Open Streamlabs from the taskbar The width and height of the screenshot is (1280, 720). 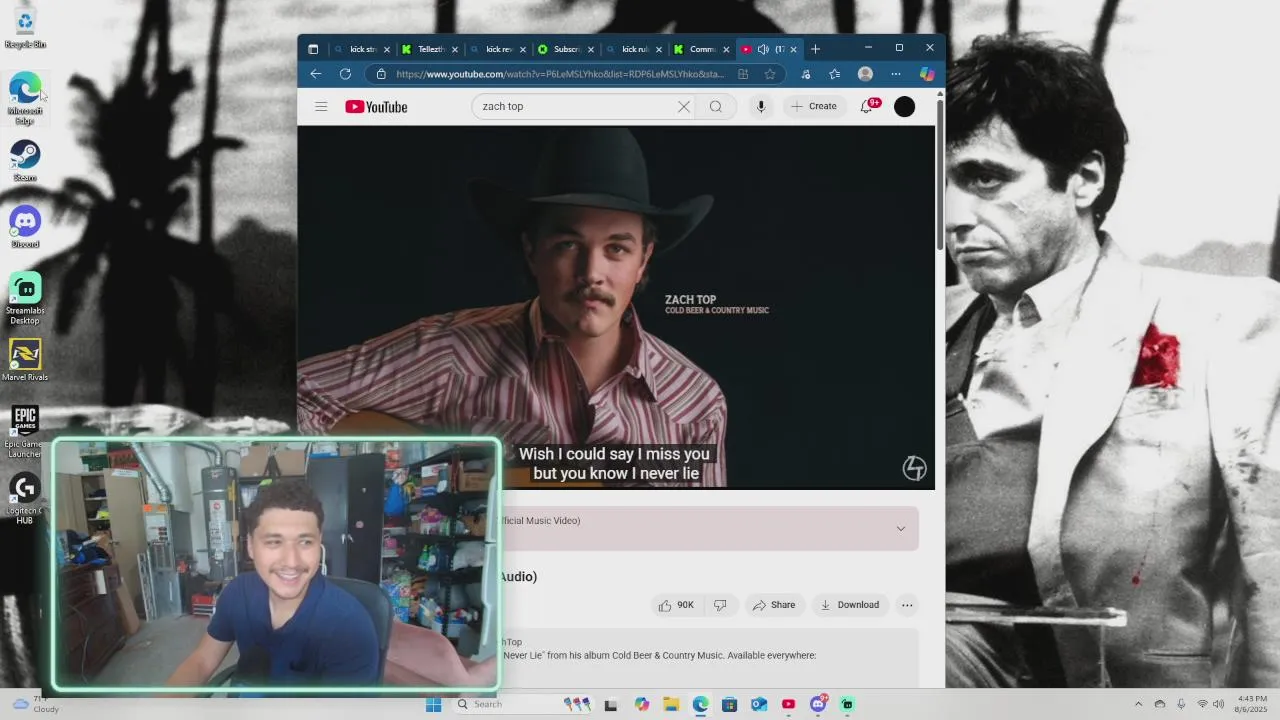(x=847, y=704)
